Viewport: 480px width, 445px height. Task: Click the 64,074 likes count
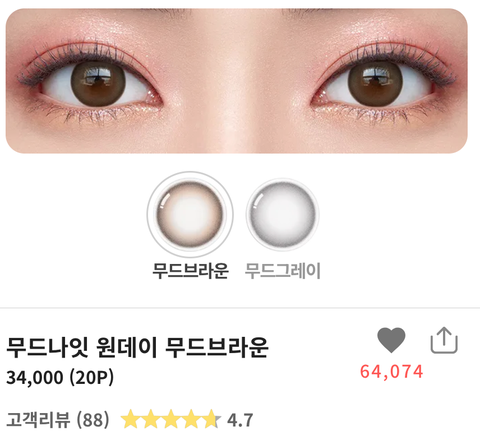click(x=391, y=372)
